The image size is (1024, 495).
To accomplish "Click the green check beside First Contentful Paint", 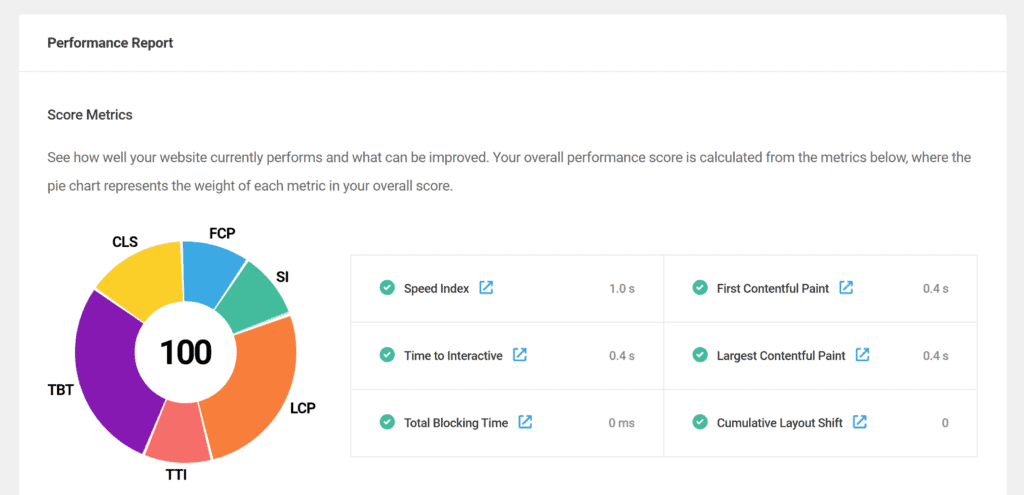I will click(x=700, y=288).
